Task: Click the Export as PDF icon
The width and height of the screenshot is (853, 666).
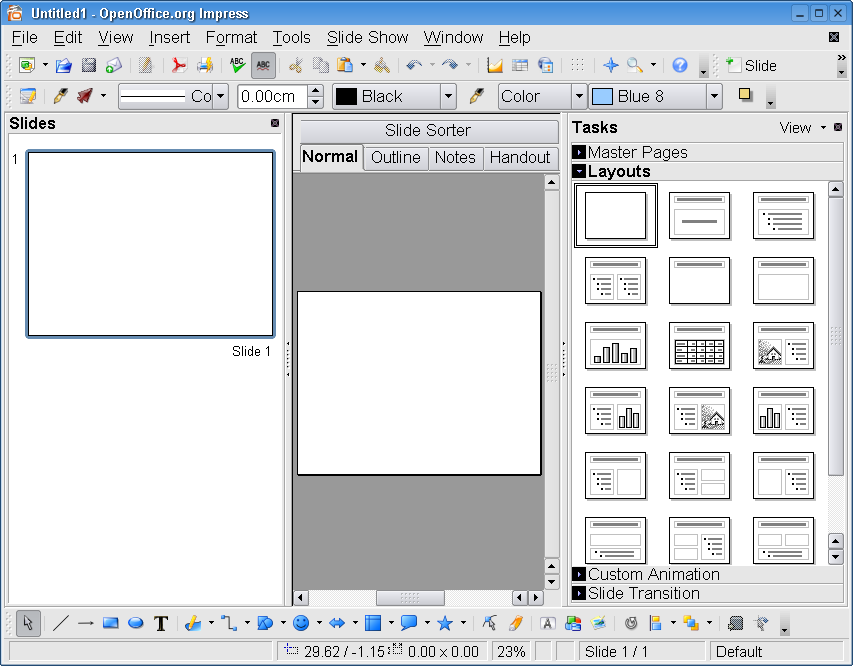Action: point(178,66)
